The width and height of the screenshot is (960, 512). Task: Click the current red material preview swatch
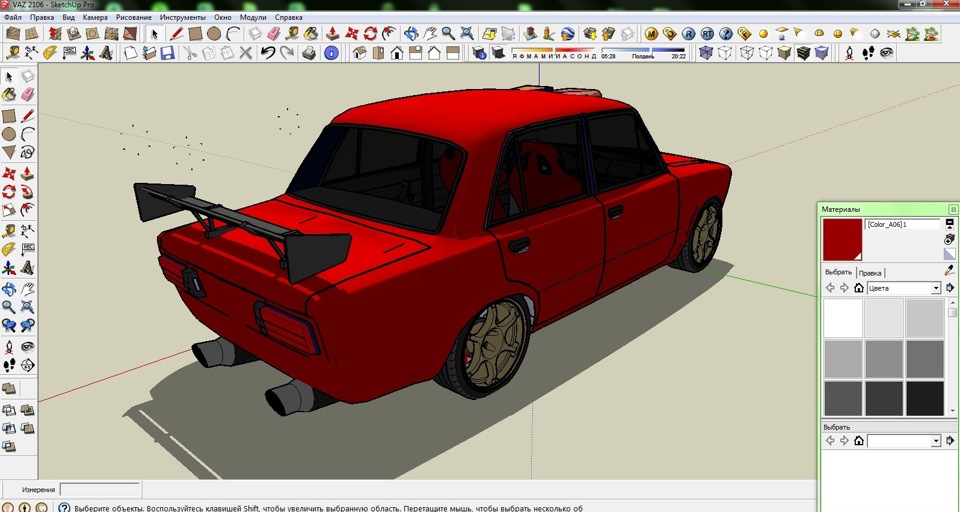(842, 240)
